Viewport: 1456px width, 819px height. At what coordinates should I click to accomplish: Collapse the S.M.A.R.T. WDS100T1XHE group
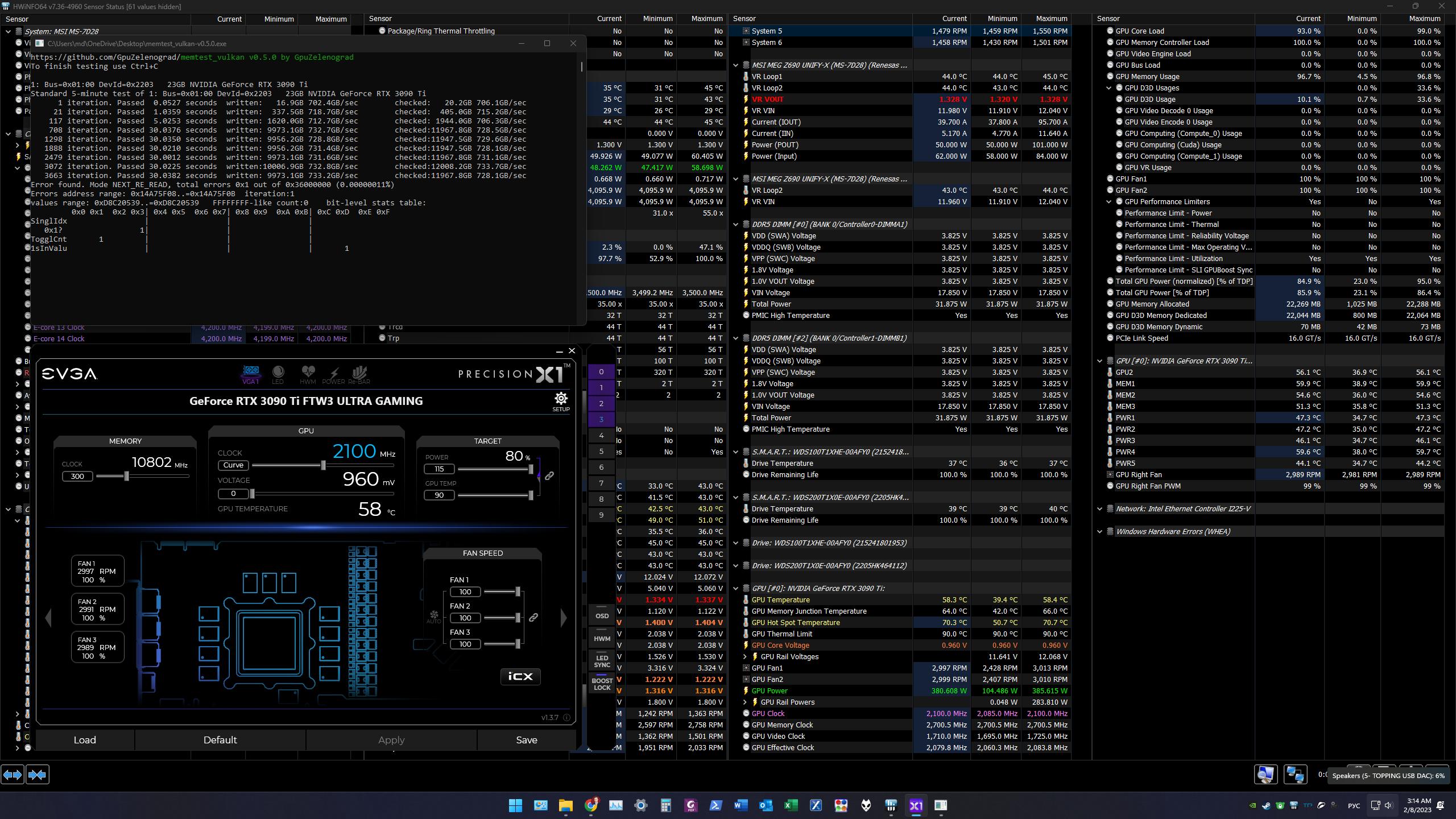pos(735,452)
